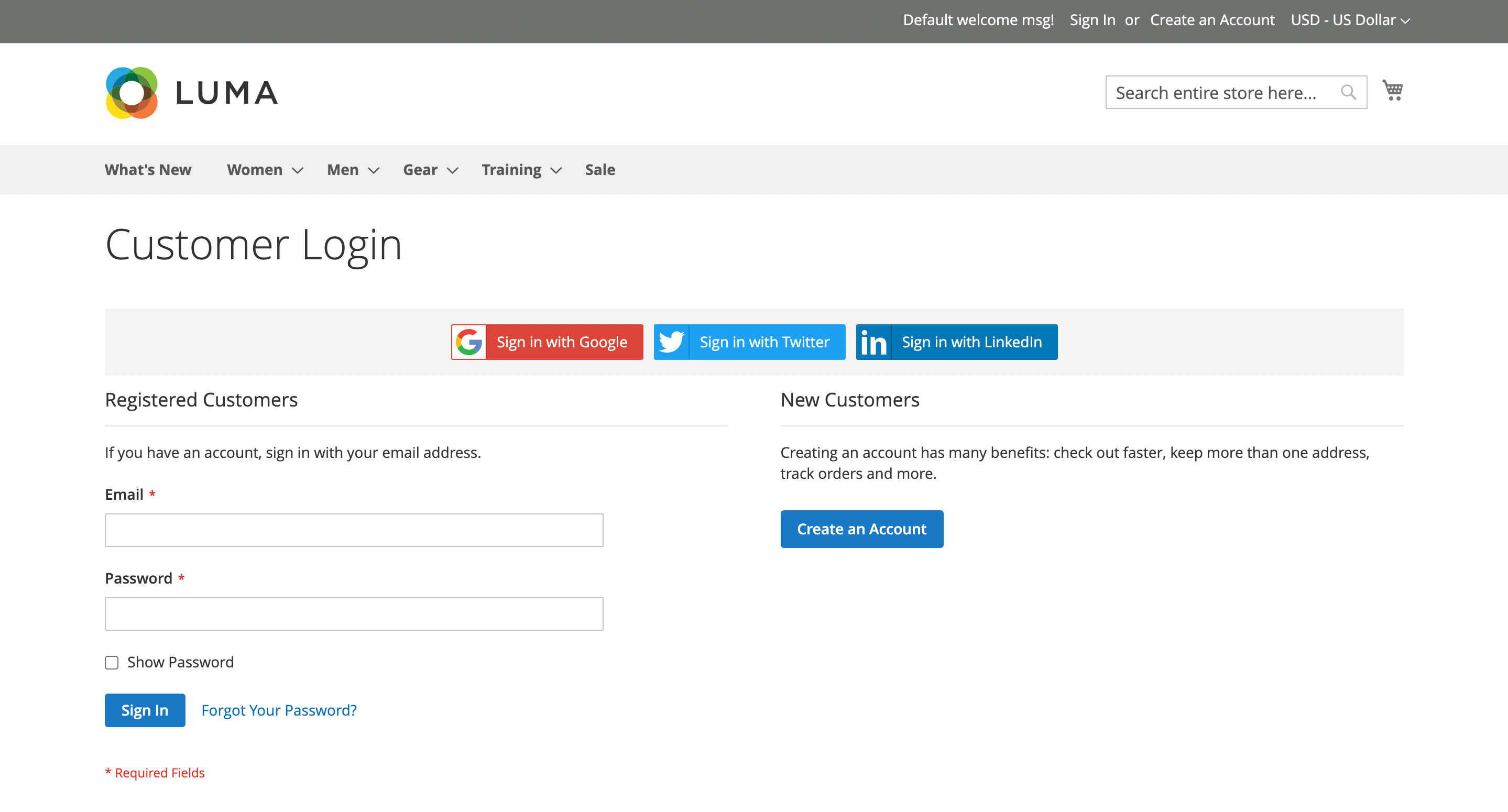Expand the Men menu chevron

[374, 170]
